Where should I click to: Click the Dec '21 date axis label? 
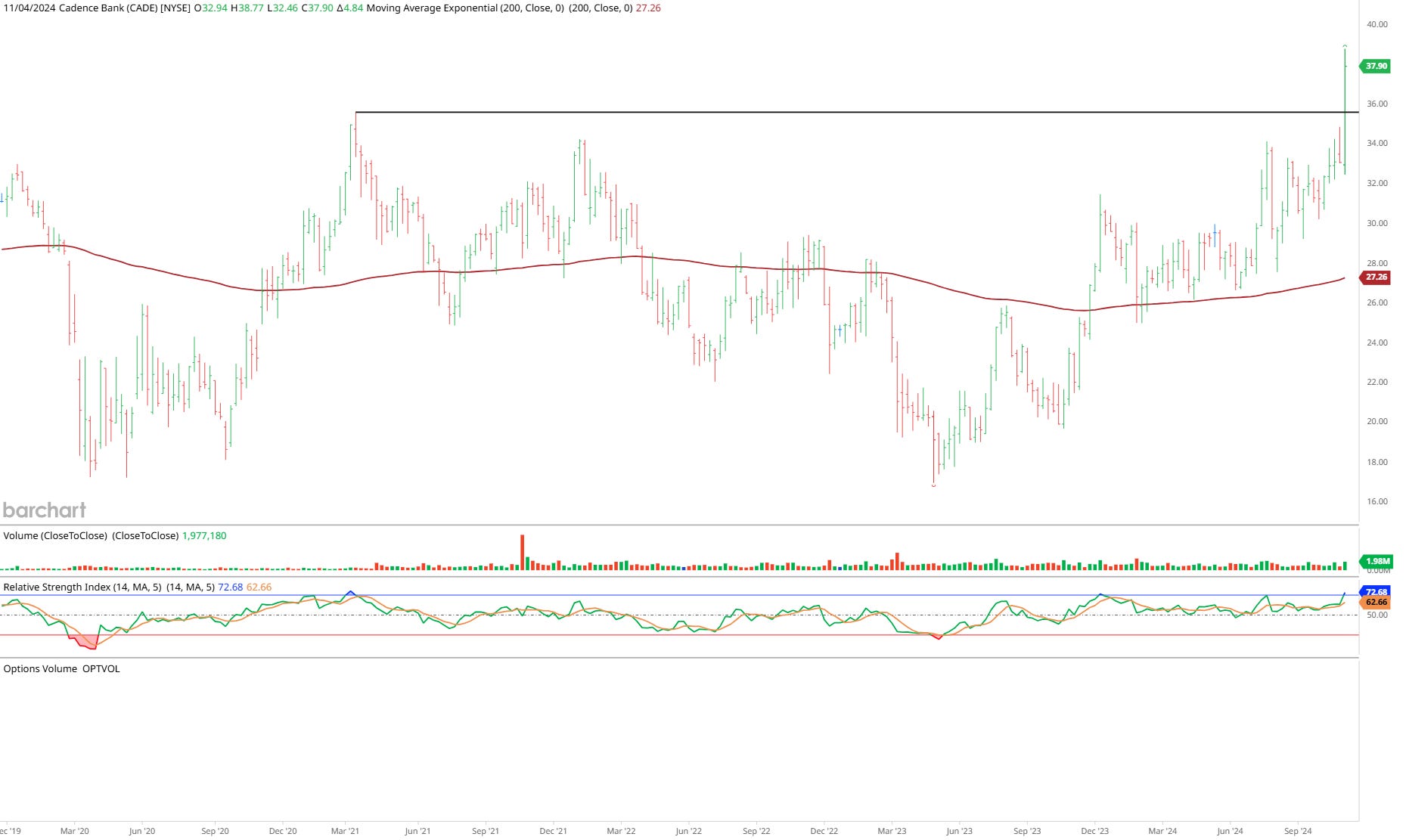pos(553,831)
